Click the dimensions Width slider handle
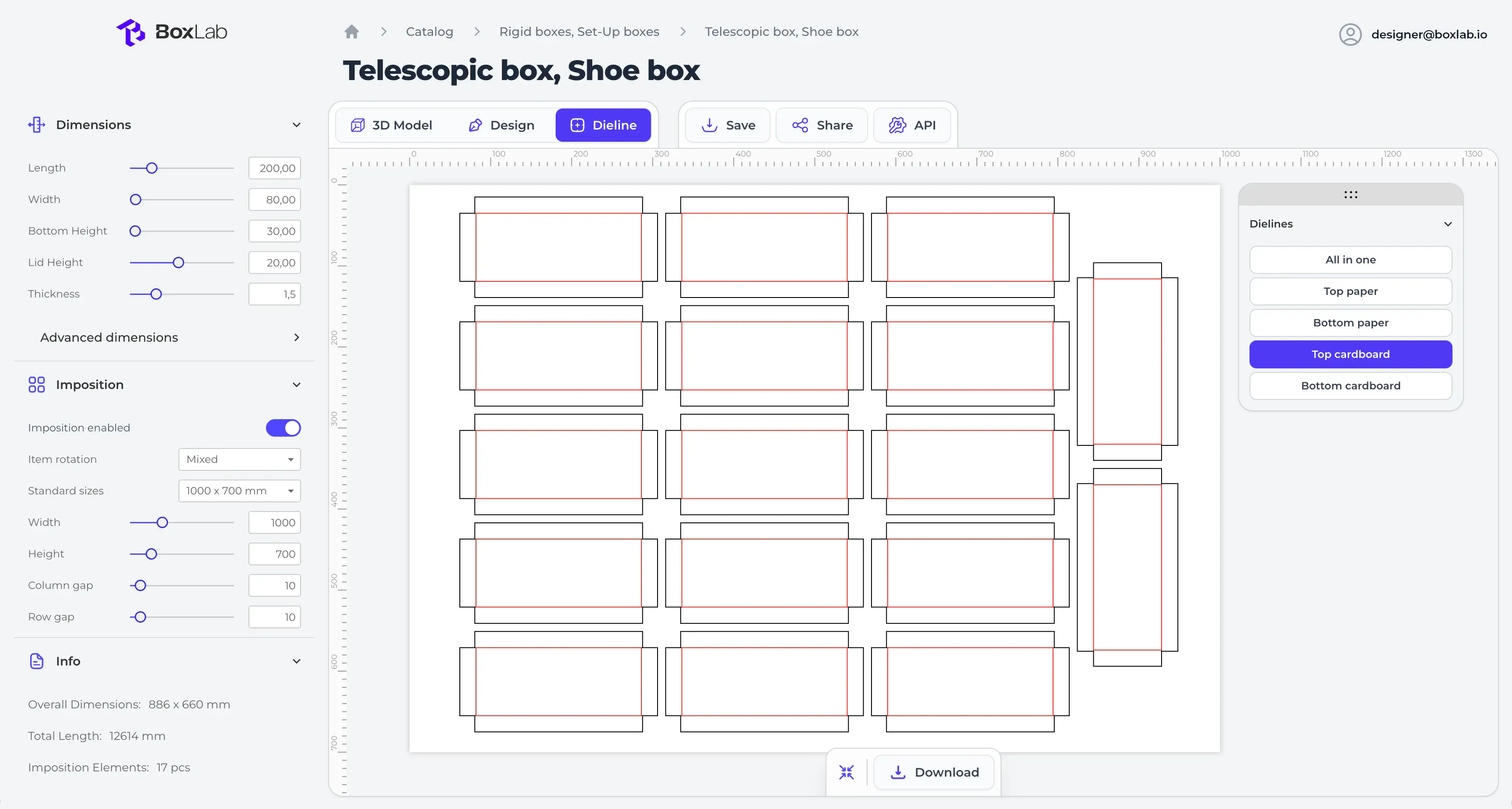The image size is (1512, 809). click(x=136, y=200)
